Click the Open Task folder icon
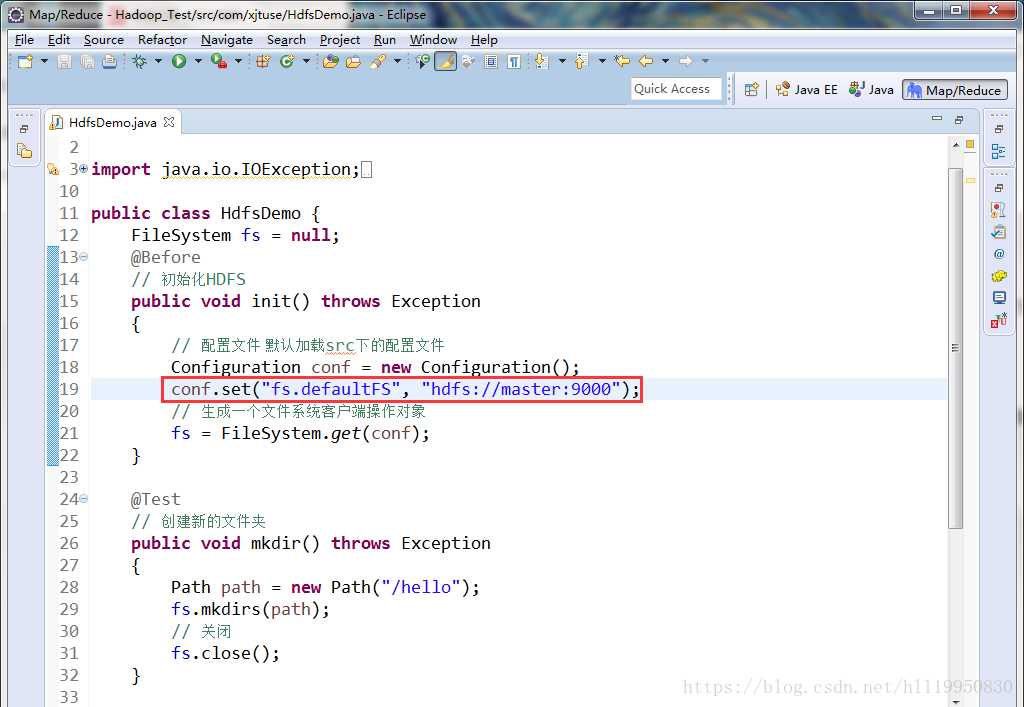Viewport: 1024px width, 707px height. (353, 61)
